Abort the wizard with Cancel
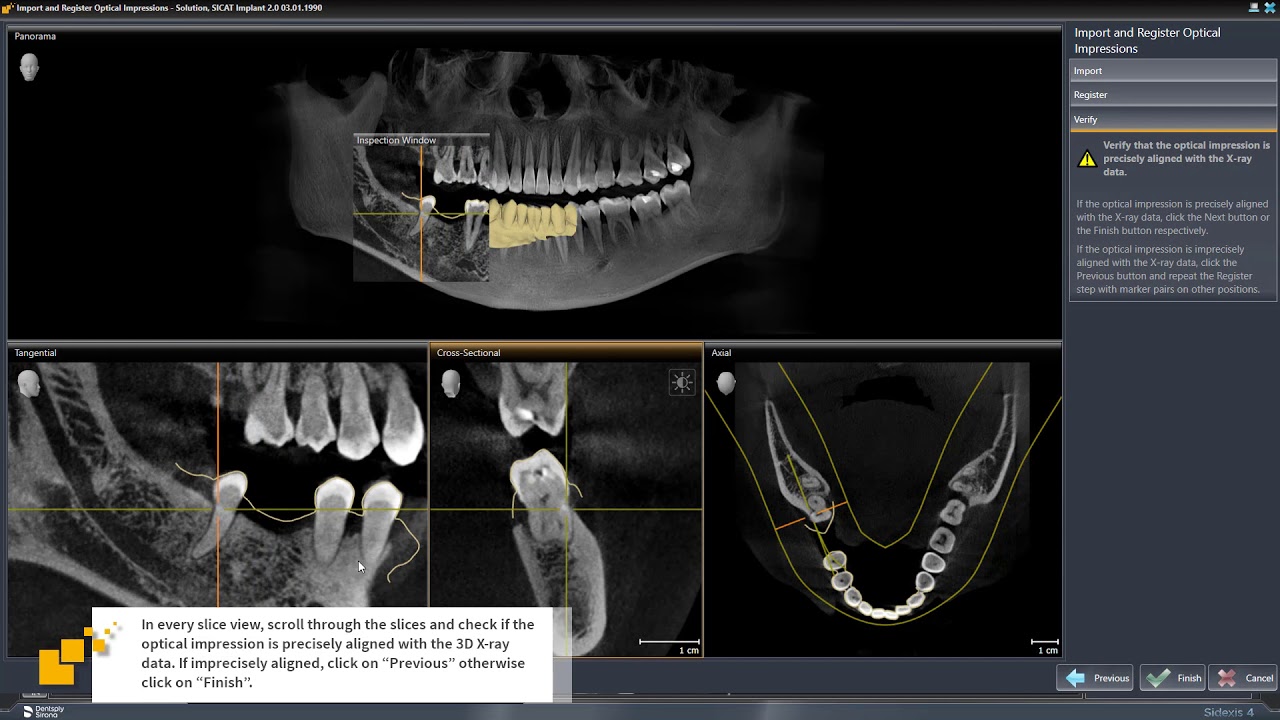Image resolution: width=1280 pixels, height=720 pixels. [x=1244, y=678]
